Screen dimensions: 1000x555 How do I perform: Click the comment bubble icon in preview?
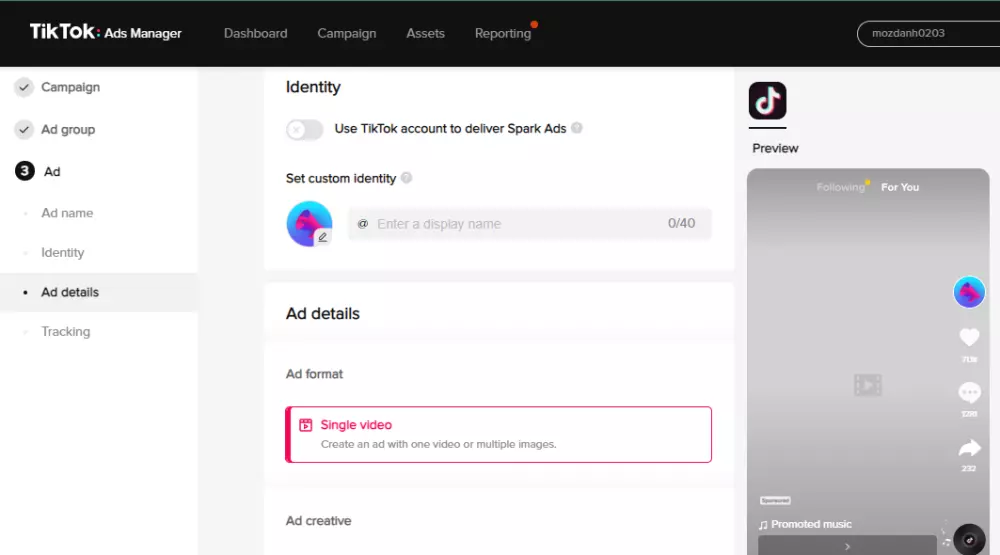coord(969,392)
